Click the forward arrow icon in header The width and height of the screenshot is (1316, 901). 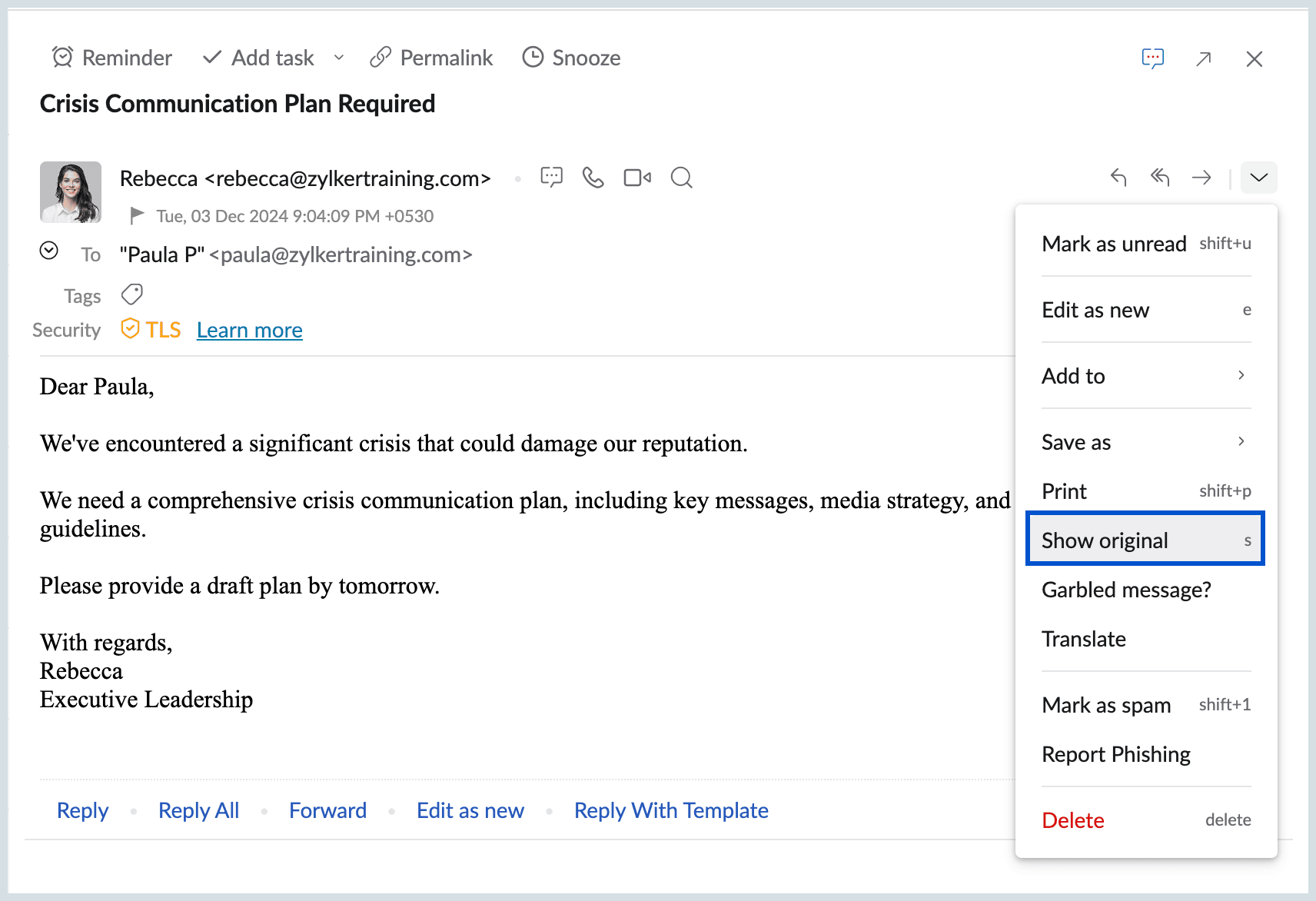(1201, 178)
